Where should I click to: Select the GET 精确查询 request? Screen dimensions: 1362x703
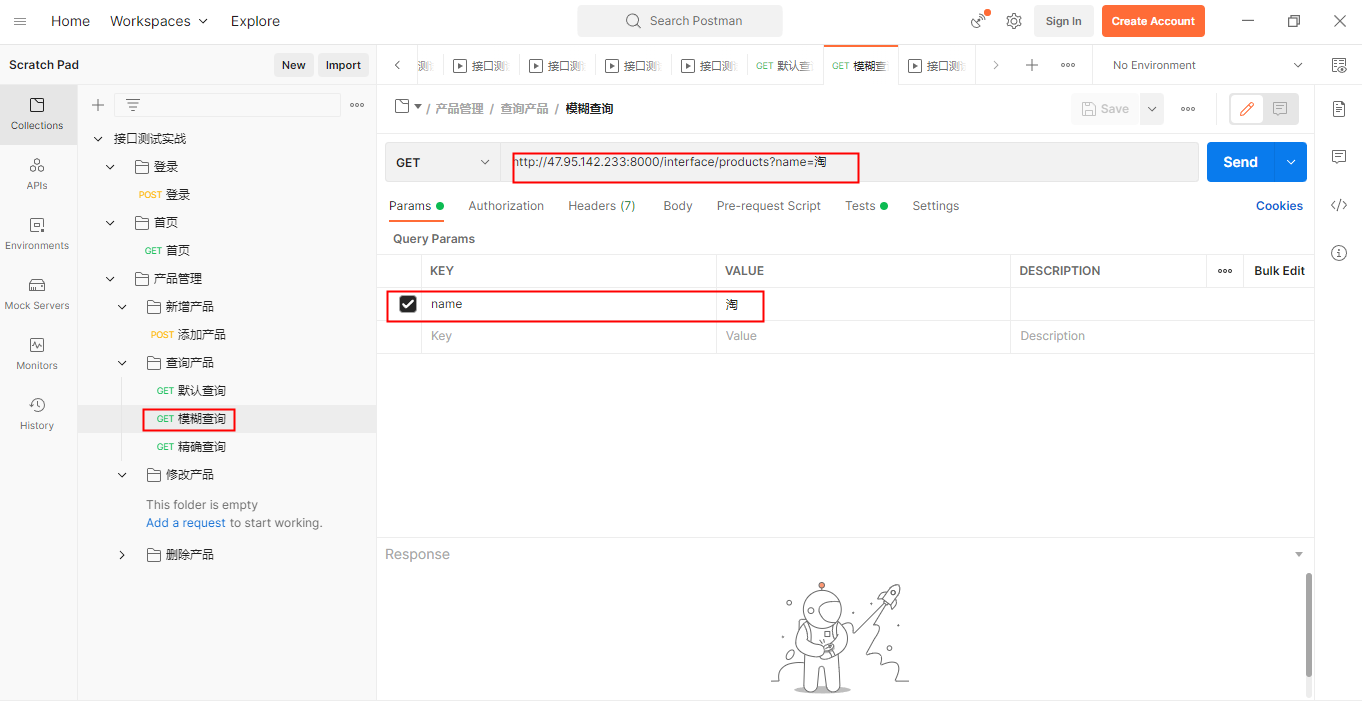[192, 447]
